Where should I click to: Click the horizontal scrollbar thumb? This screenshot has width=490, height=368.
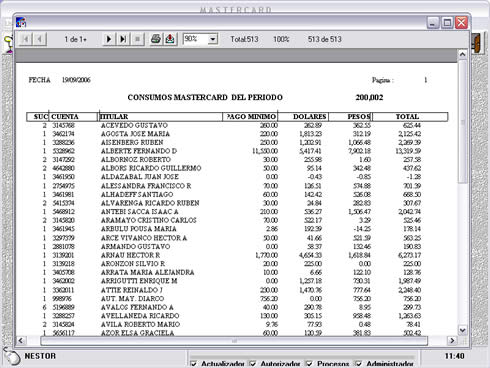tap(234, 341)
